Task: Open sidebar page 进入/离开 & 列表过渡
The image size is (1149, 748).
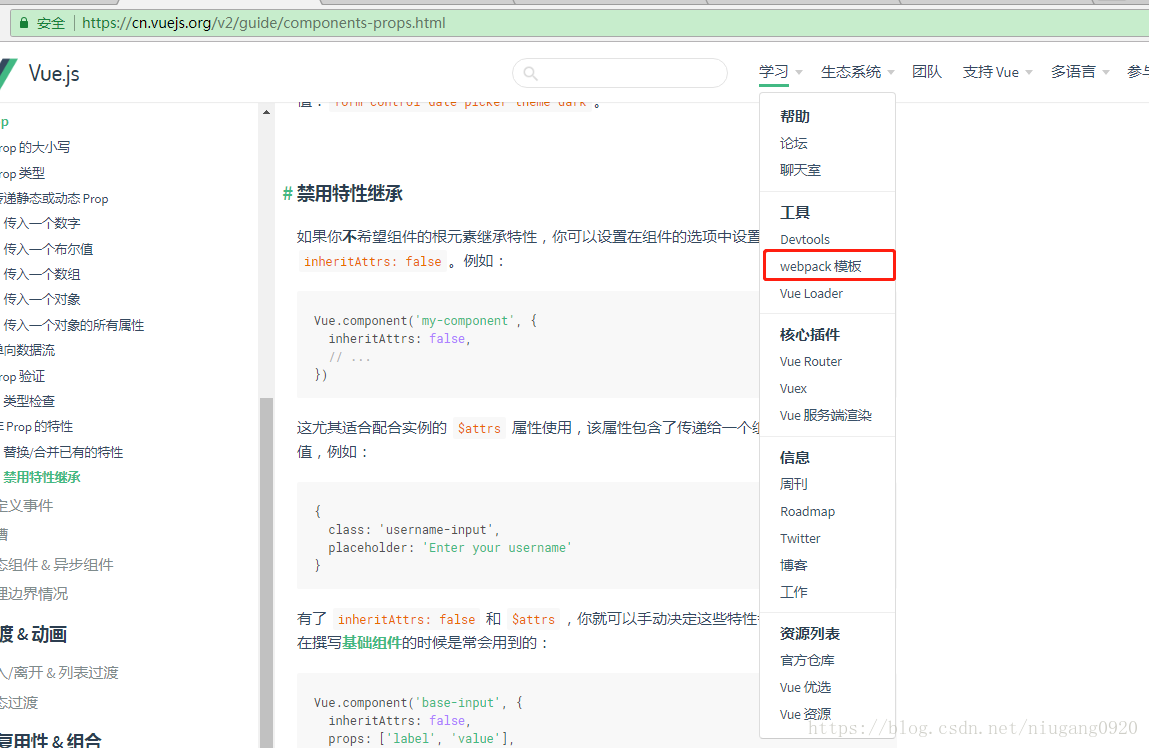Action: coord(59,673)
